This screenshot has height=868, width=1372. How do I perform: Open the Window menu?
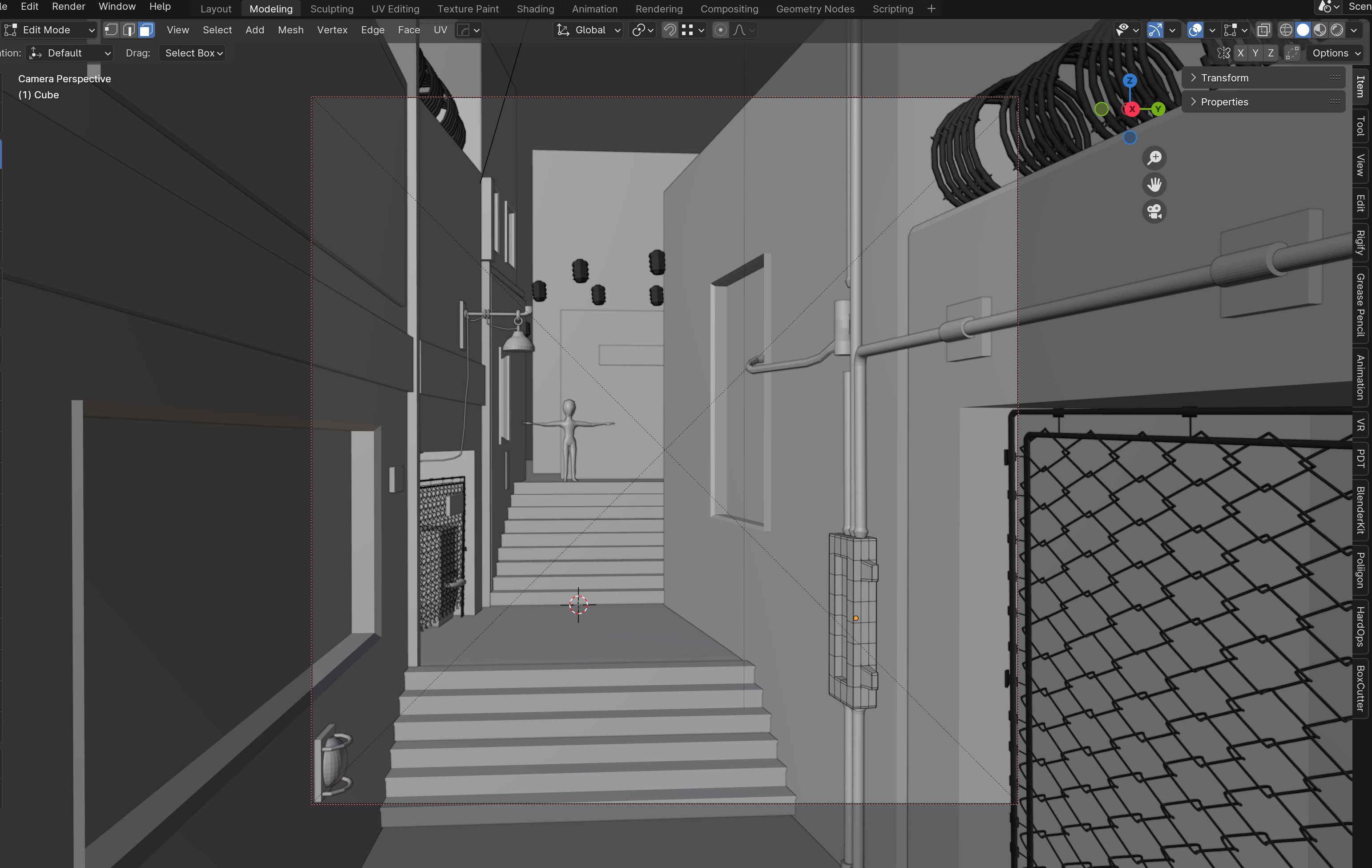pos(117,6)
